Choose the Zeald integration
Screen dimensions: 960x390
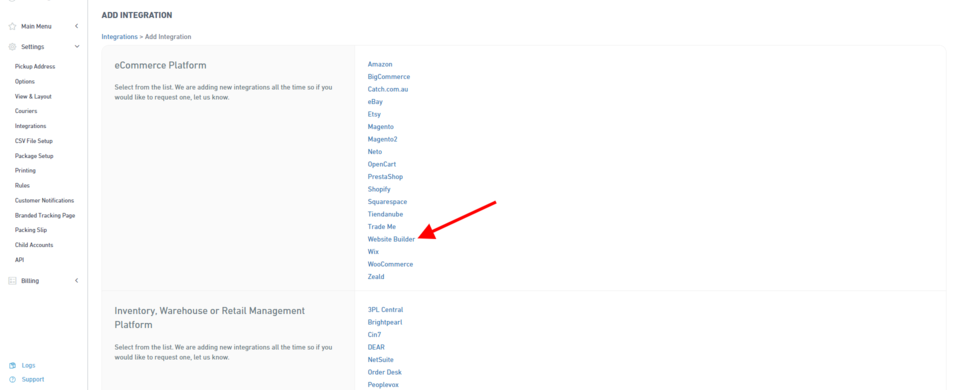376,277
